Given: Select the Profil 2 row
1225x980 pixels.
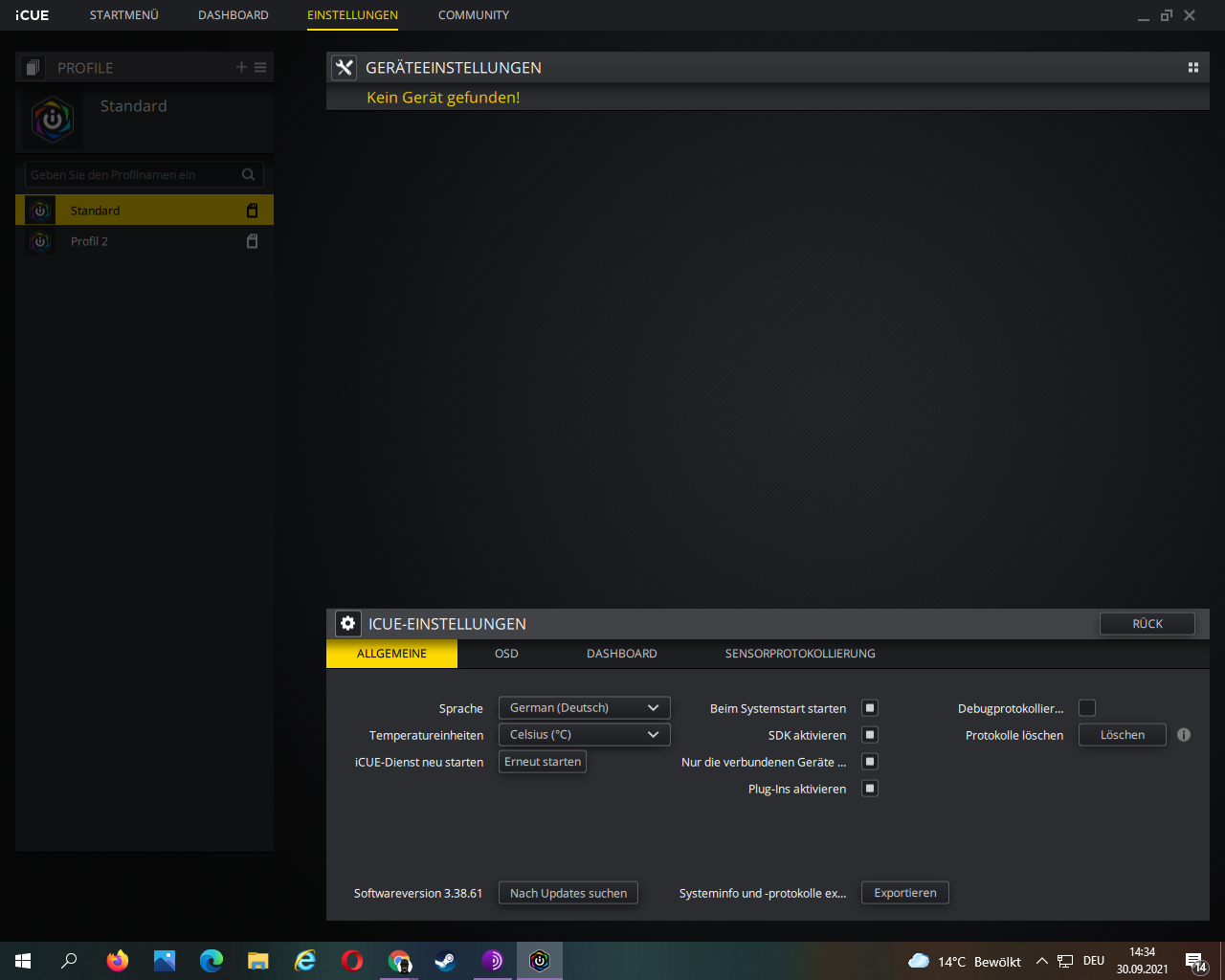Looking at the screenshot, I should 145,241.
